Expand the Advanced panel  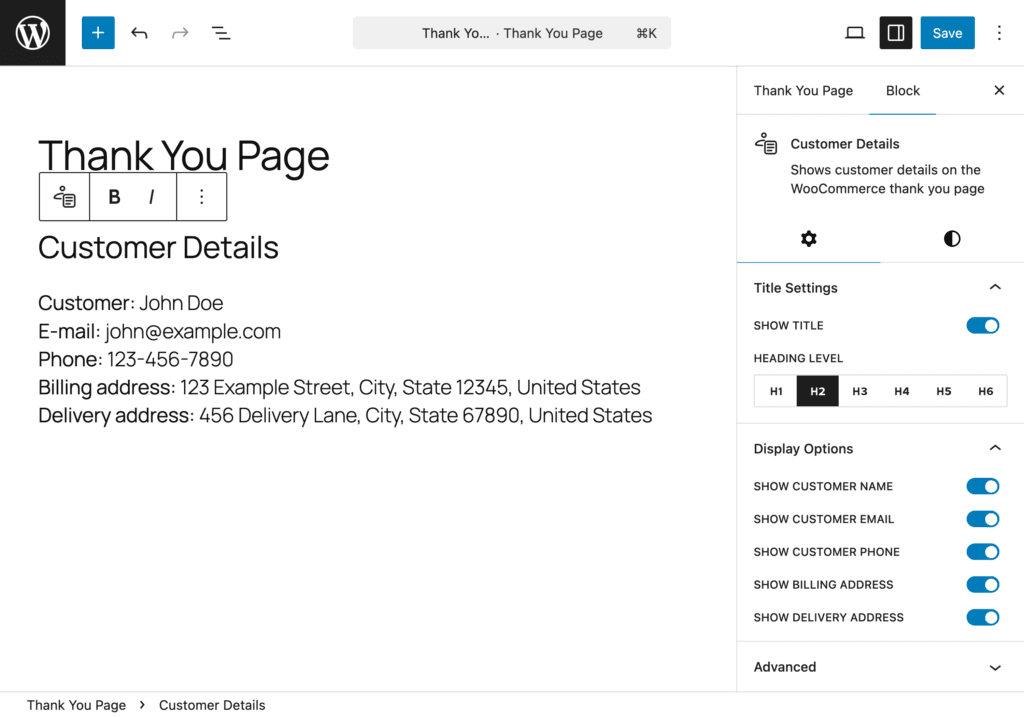pyautogui.click(x=994, y=667)
